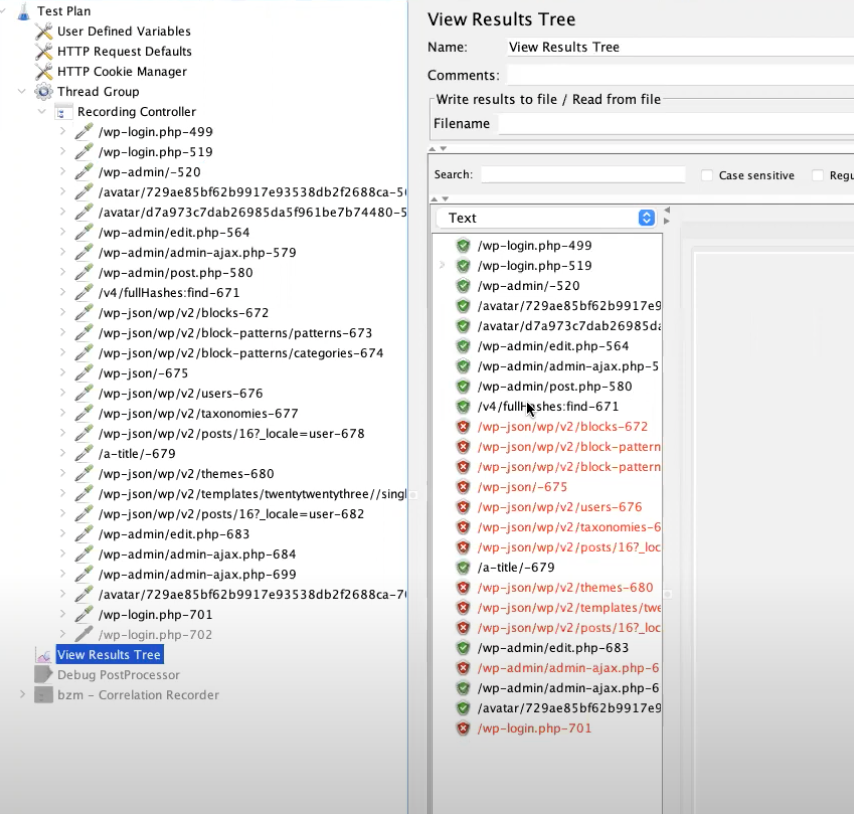
Task: Select failed result /wp-json/wp/v2/themes-680
Action: coord(565,587)
